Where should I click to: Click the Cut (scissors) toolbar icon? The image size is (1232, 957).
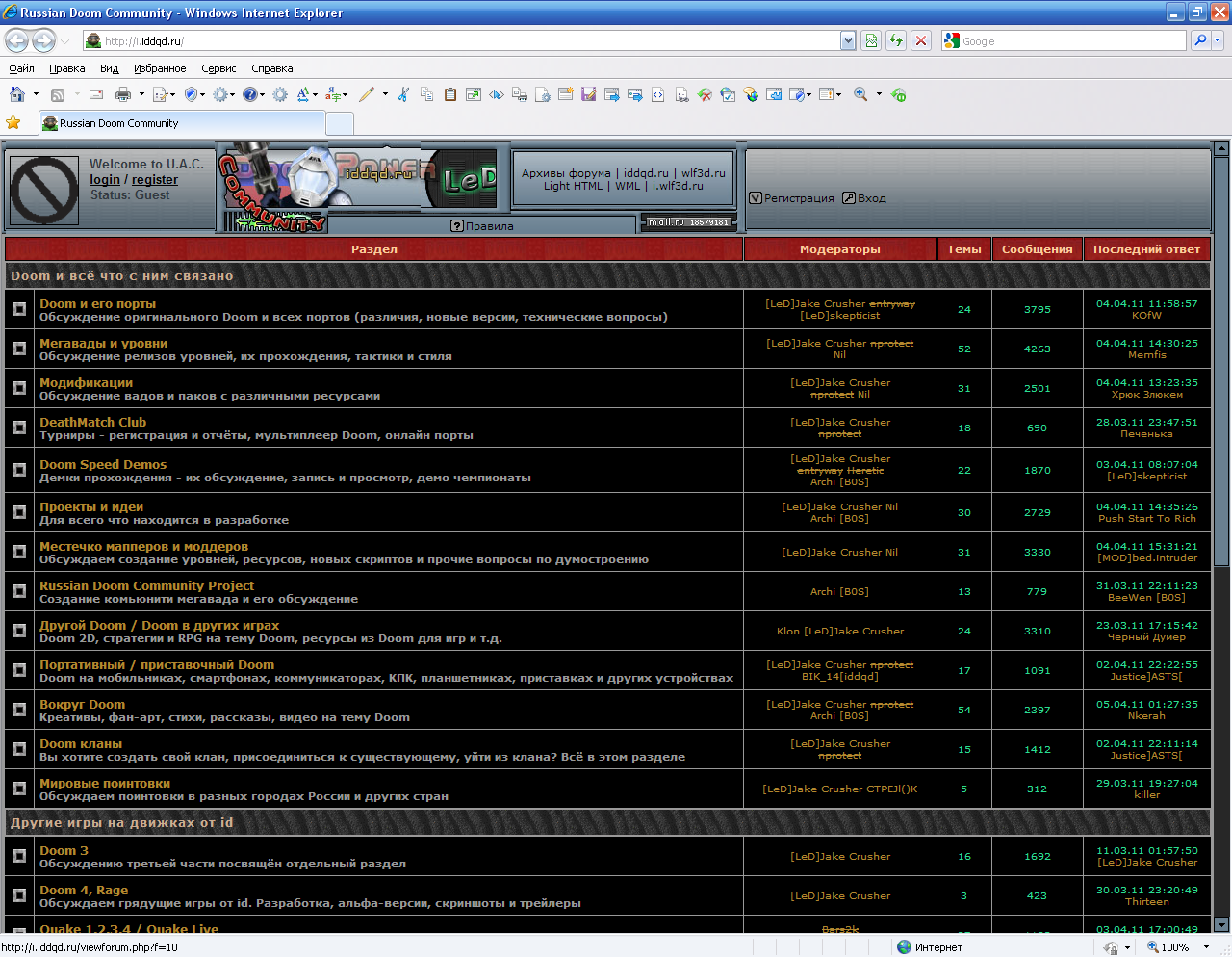click(403, 94)
